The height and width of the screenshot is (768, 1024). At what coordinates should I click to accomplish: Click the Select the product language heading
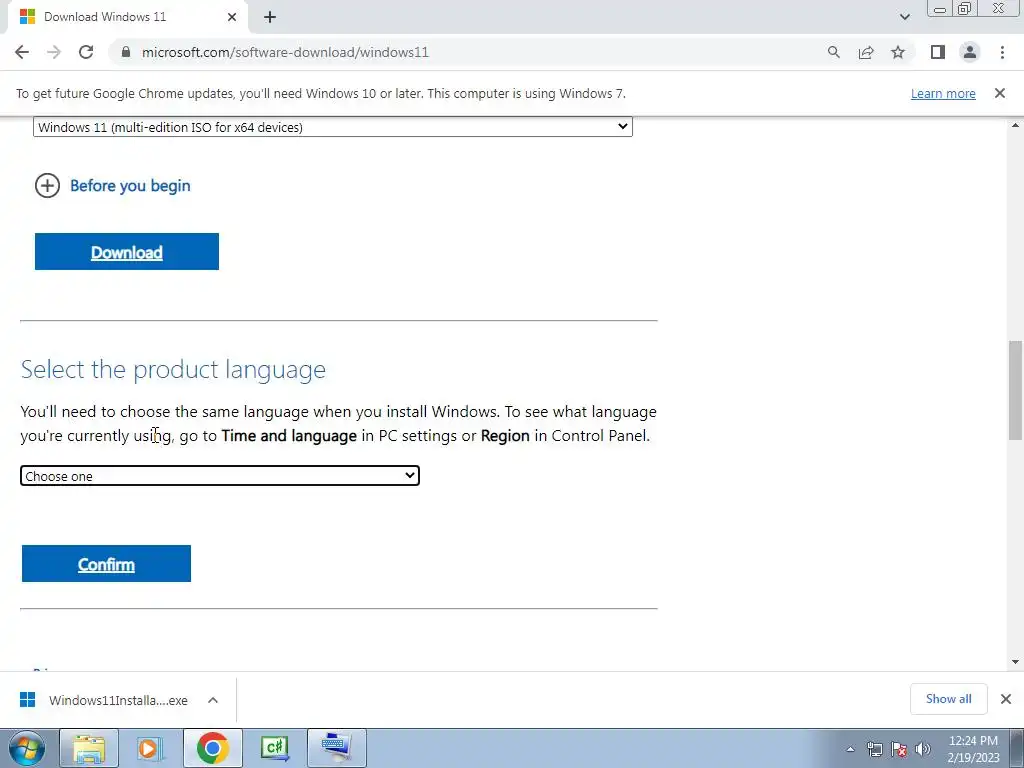click(173, 370)
